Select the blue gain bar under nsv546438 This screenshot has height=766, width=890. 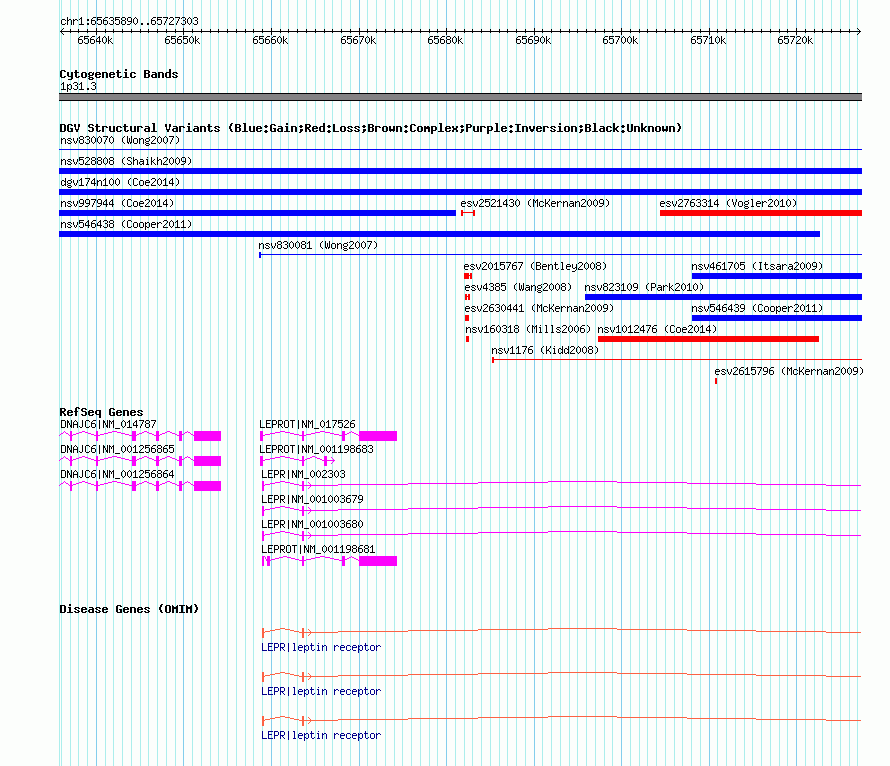click(x=439, y=234)
